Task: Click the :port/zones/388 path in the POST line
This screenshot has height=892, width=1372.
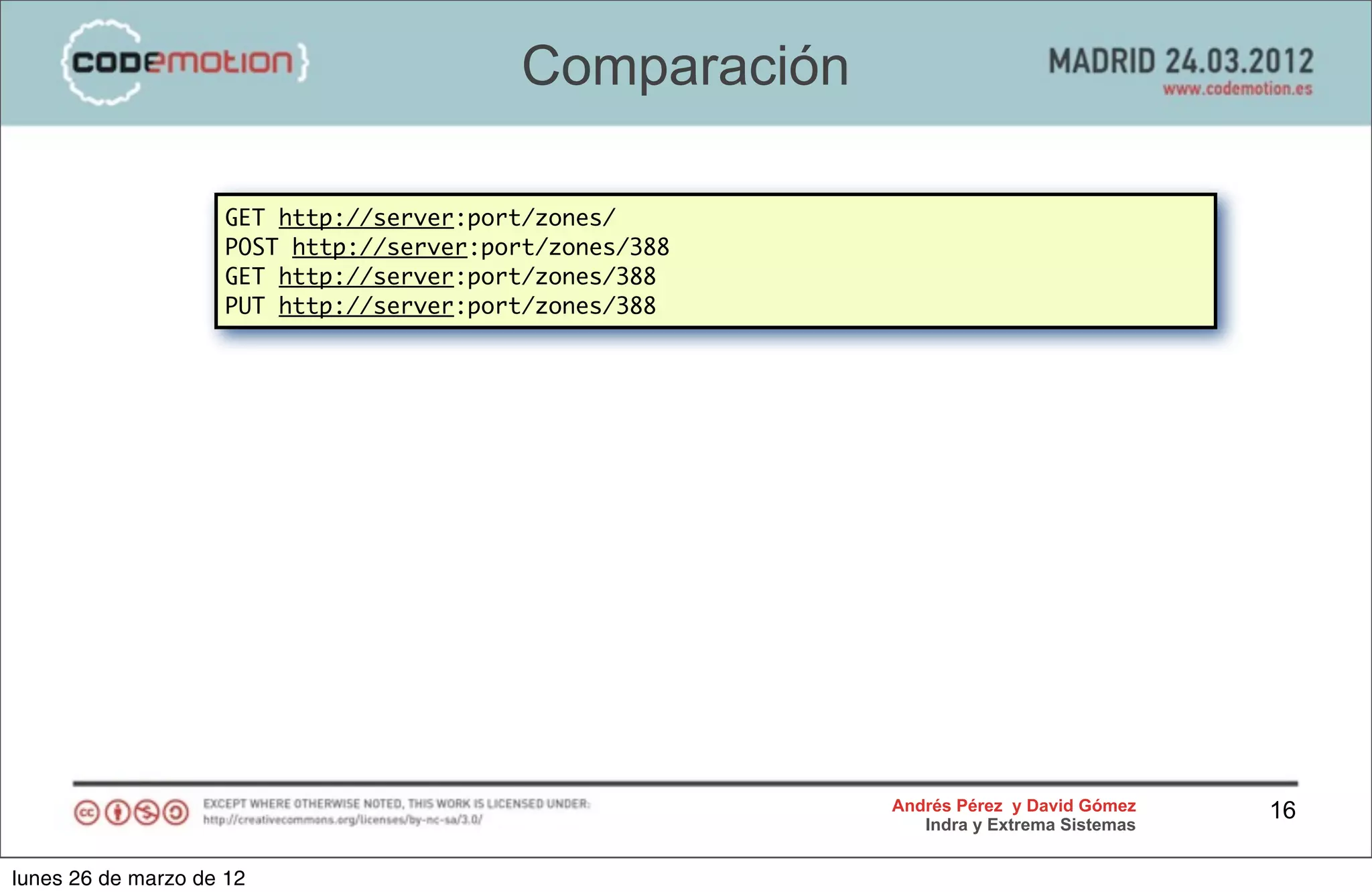Action: click(569, 247)
